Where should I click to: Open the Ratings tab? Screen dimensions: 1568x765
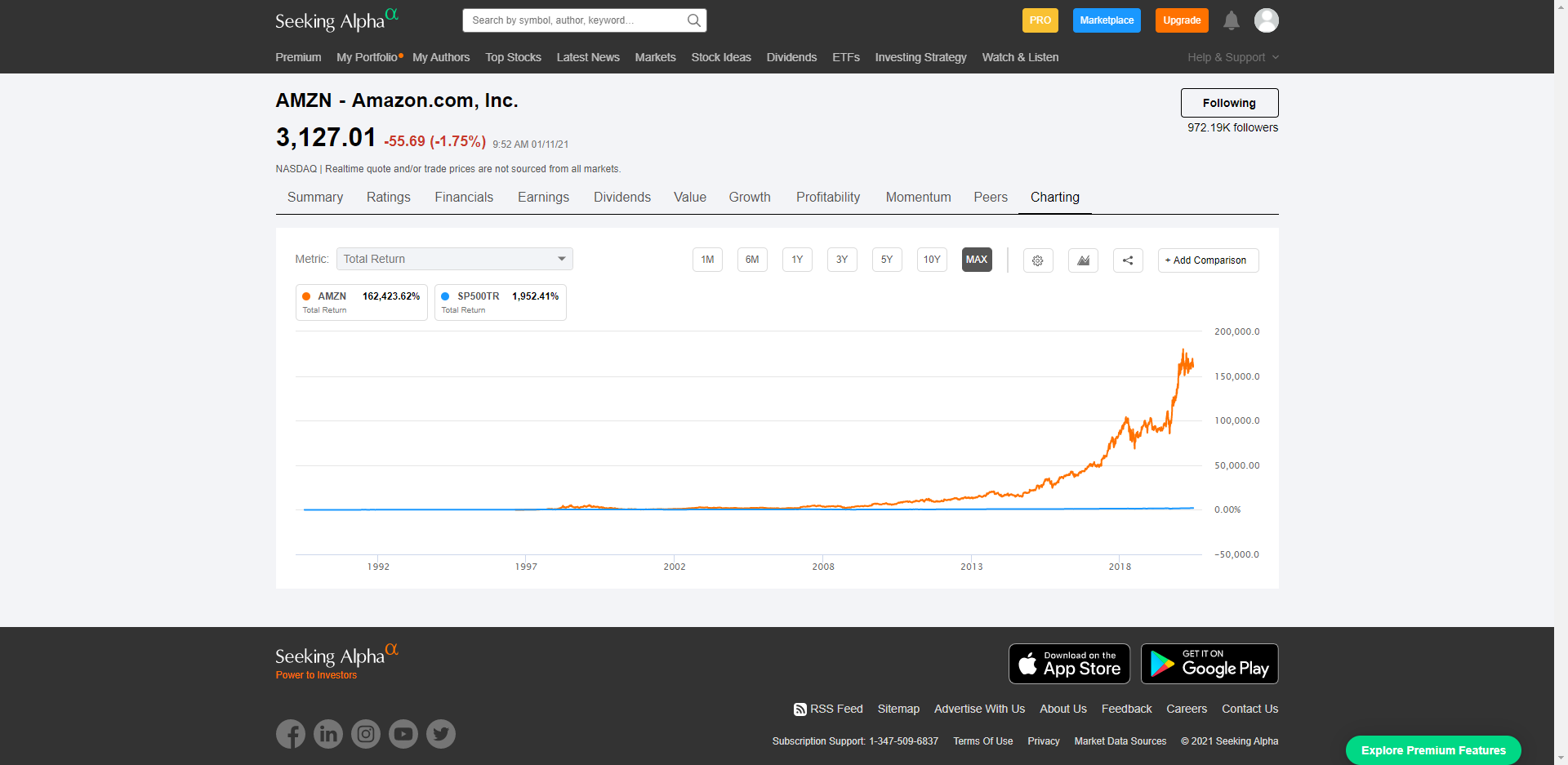coord(389,198)
